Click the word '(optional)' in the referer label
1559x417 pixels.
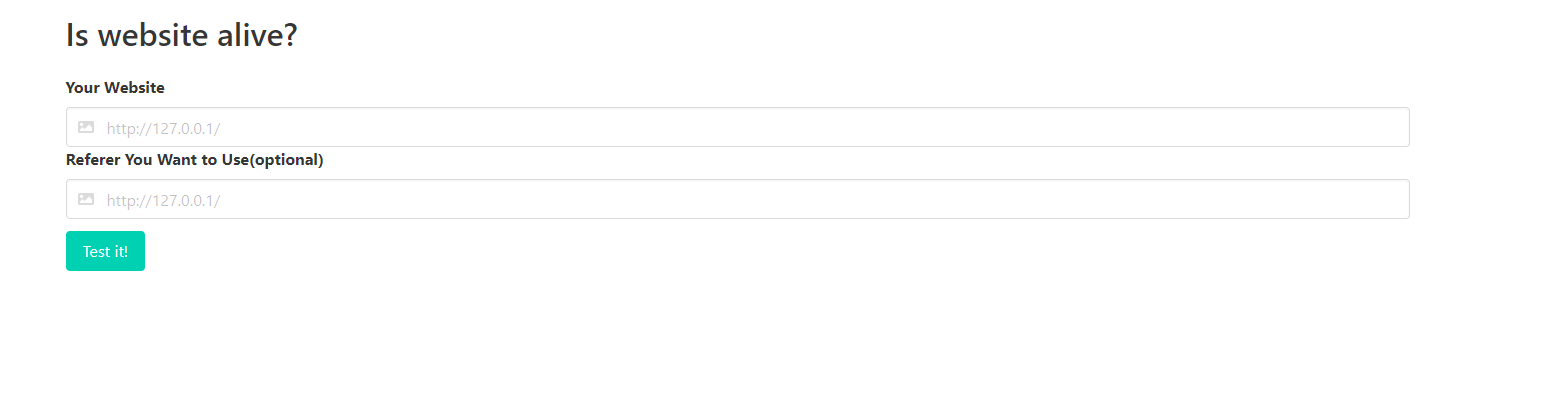pyautogui.click(x=286, y=160)
